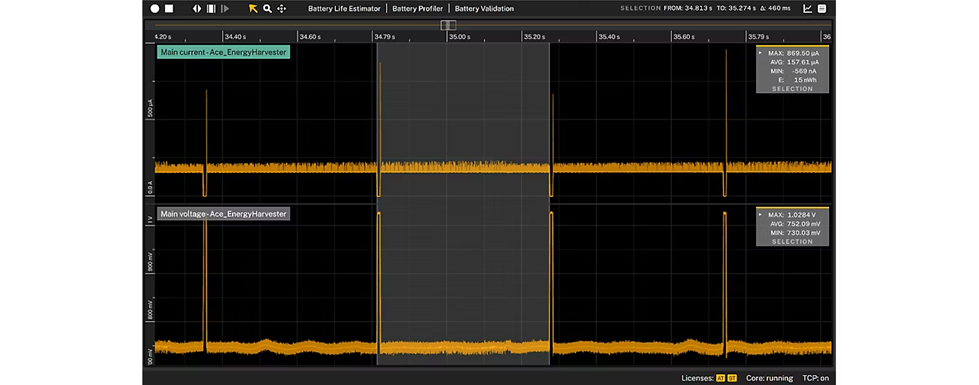This screenshot has height=385, width=979.
Task: Click the MIN -569 nA value
Action: 793,71
